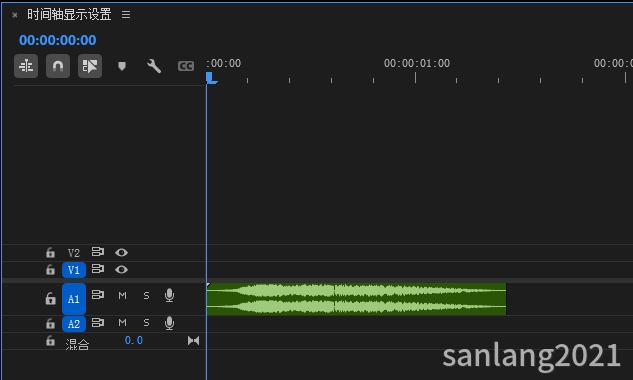
Task: Click the mix track volume value 0.0
Action: (x=134, y=340)
